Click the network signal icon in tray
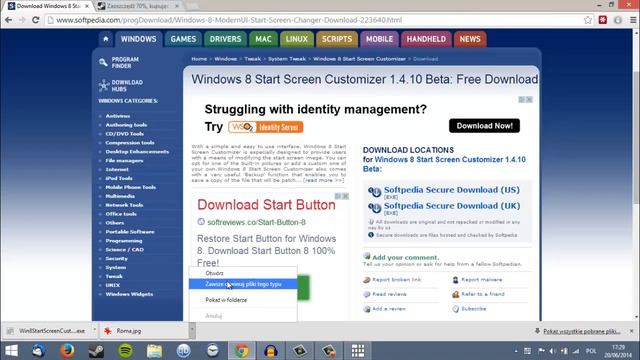Image resolution: width=640 pixels, height=360 pixels. tap(576, 351)
